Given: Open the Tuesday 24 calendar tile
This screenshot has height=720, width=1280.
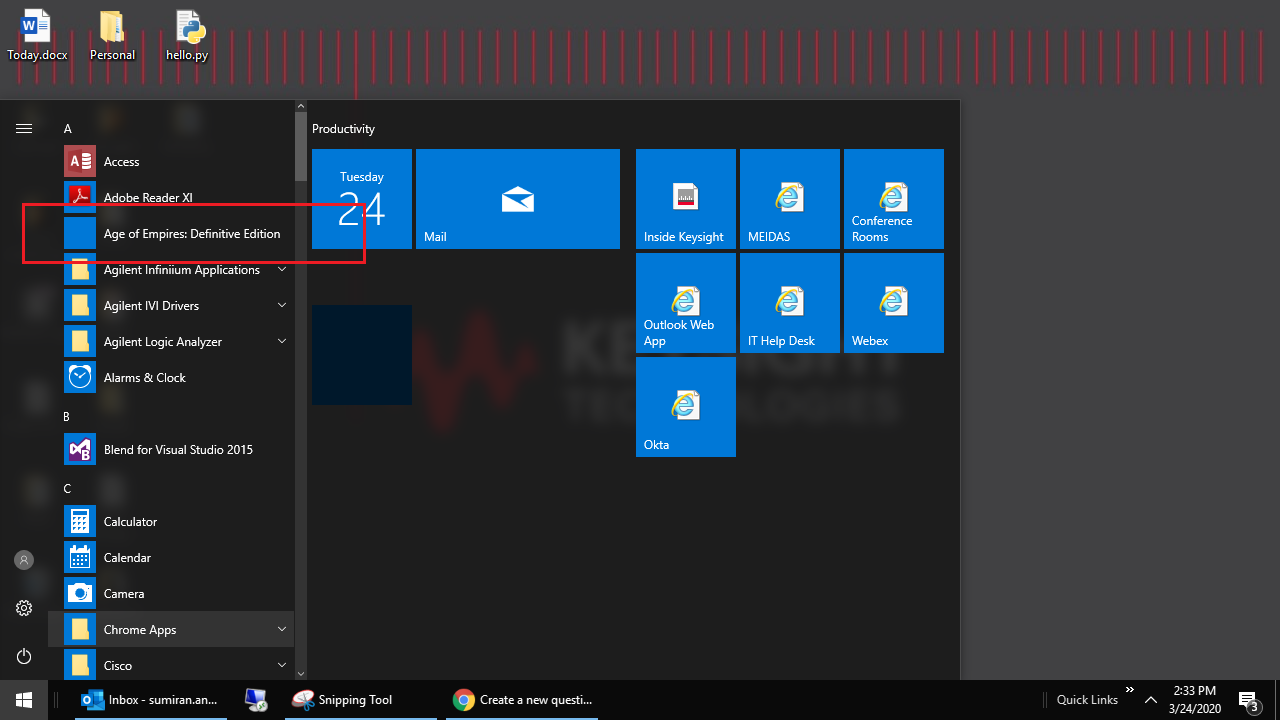Looking at the screenshot, I should 362,199.
